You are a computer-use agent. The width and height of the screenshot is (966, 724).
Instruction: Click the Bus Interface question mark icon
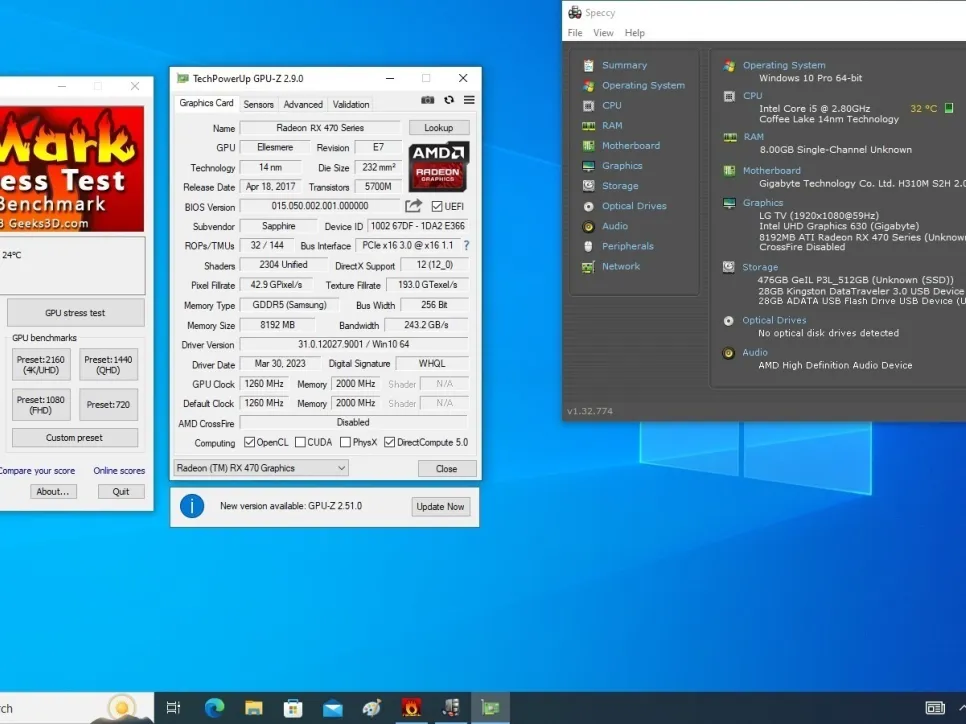[466, 245]
